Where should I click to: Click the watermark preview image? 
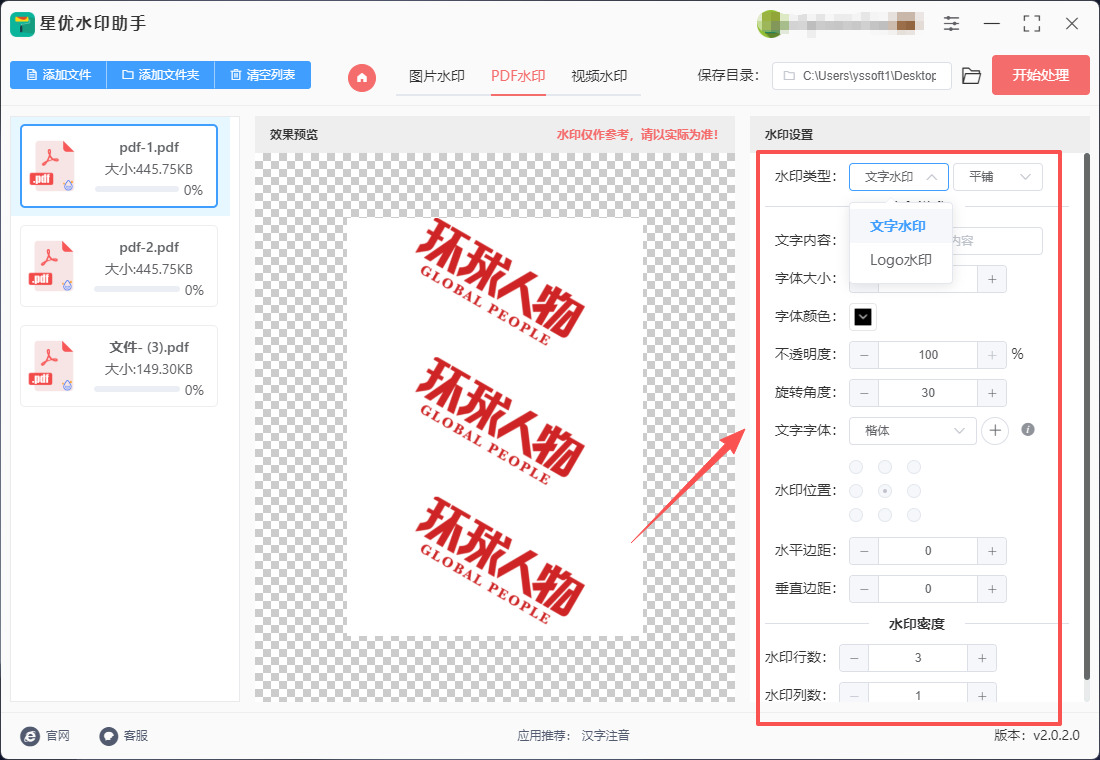(x=495, y=427)
